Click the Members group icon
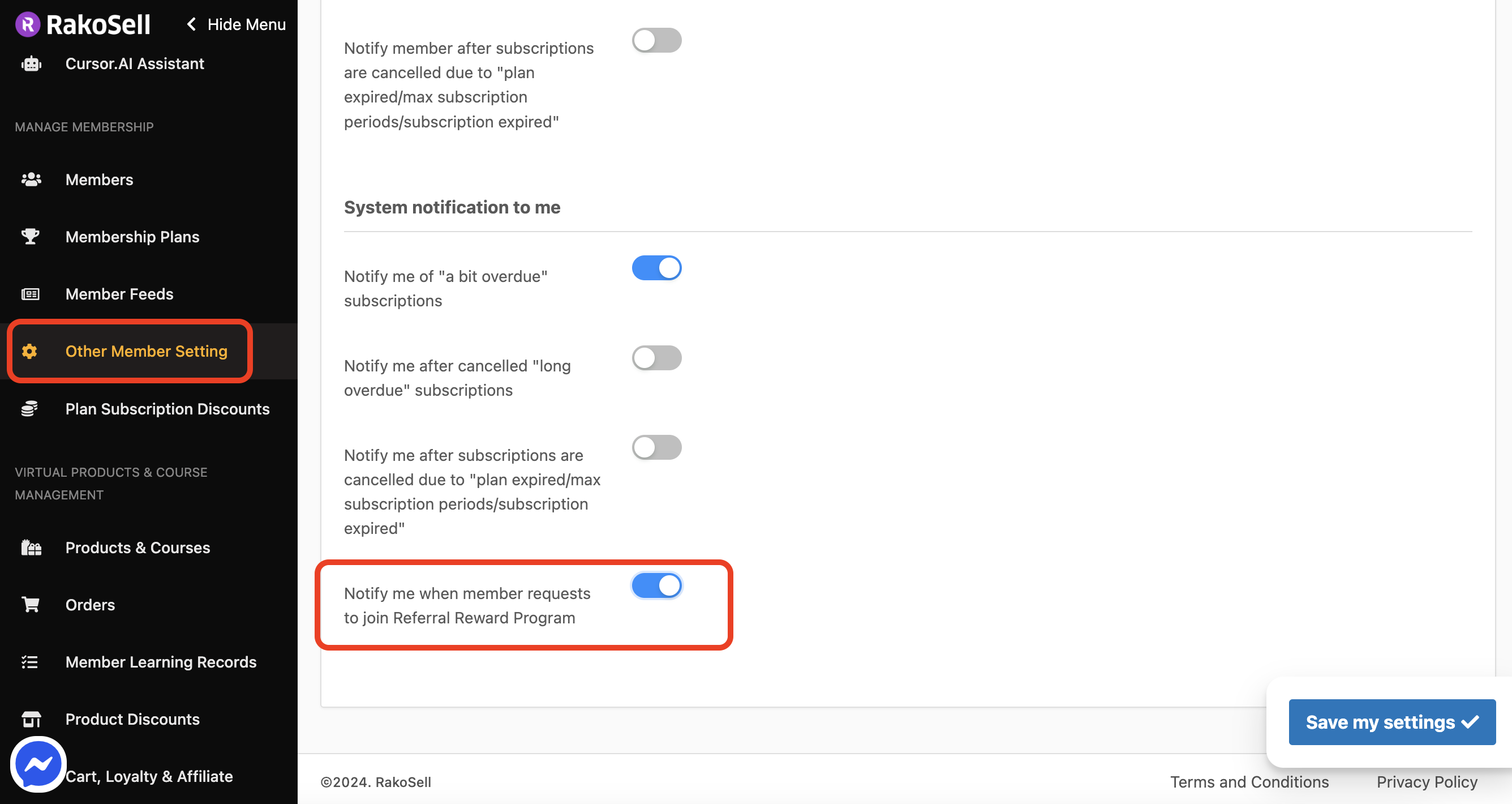Image resolution: width=1512 pixels, height=804 pixels. point(31,179)
